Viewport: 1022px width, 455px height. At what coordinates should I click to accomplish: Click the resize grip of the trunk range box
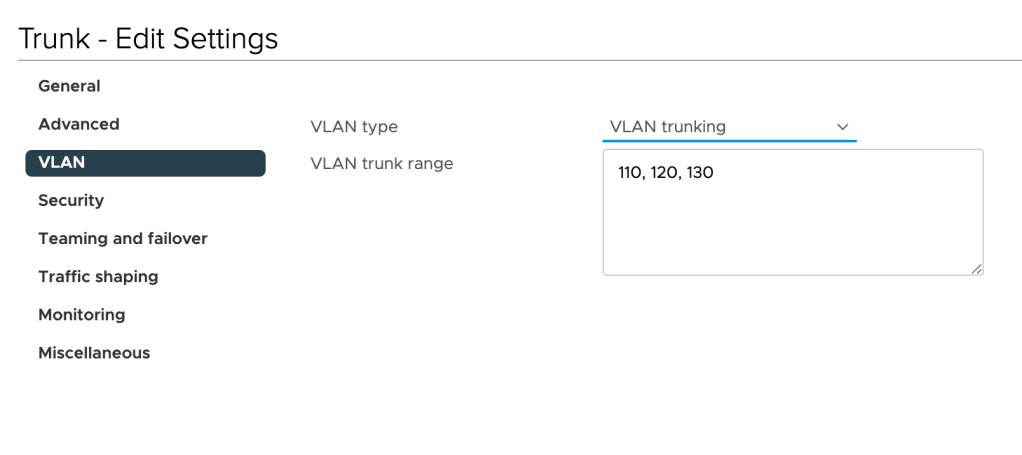click(976, 268)
